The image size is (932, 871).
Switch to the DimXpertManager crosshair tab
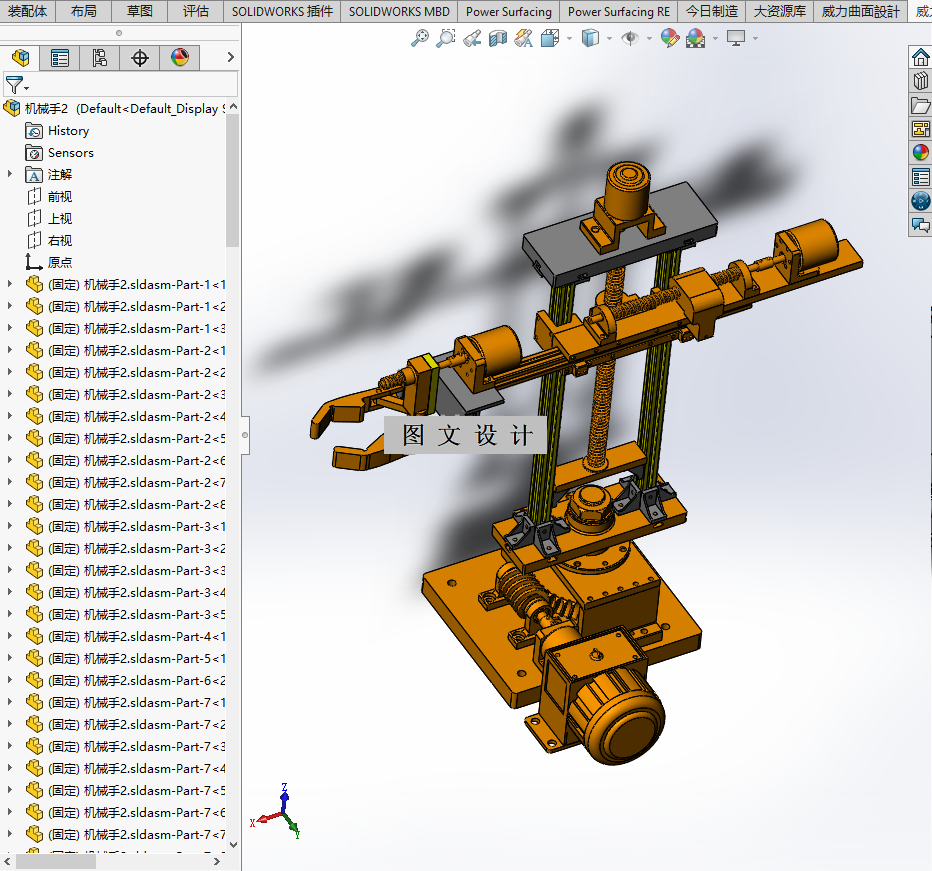point(140,58)
